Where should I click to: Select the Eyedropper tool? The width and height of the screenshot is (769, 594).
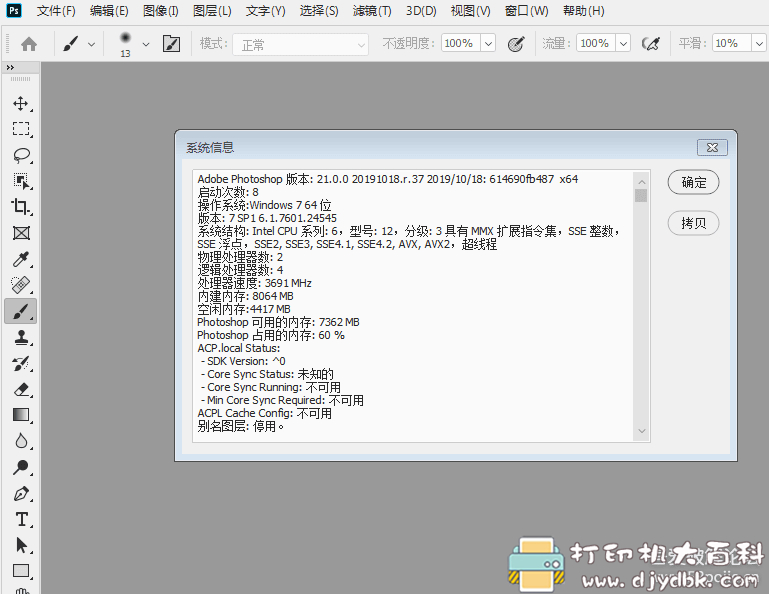(21, 259)
